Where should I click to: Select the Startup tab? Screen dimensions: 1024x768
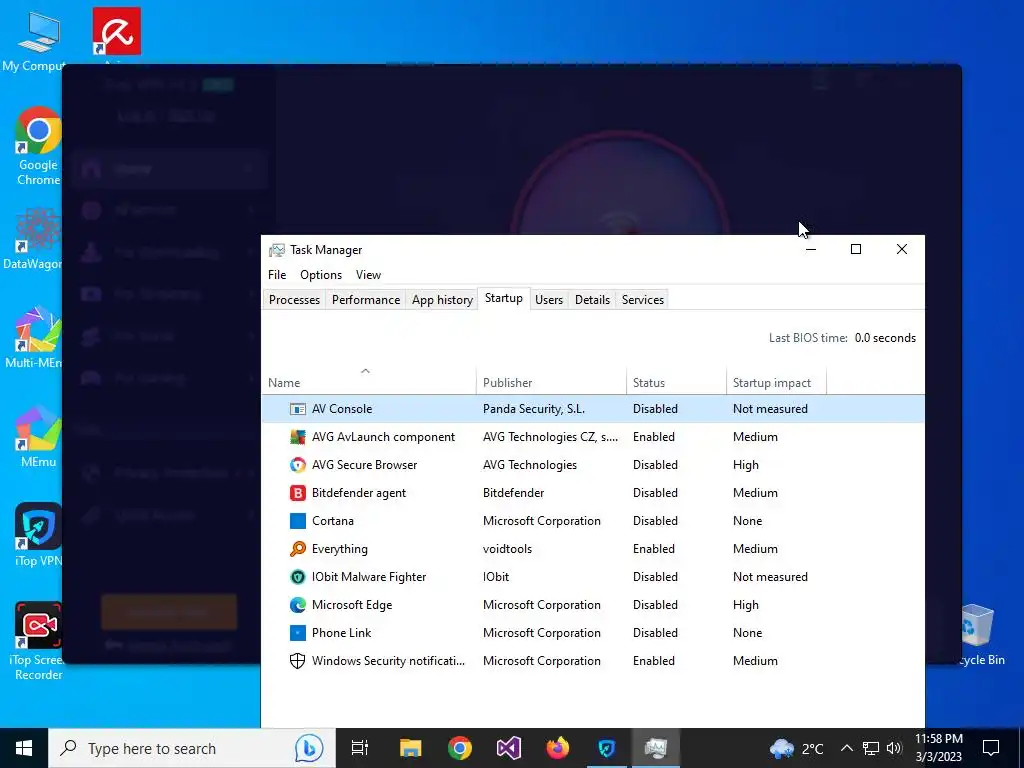click(x=504, y=298)
